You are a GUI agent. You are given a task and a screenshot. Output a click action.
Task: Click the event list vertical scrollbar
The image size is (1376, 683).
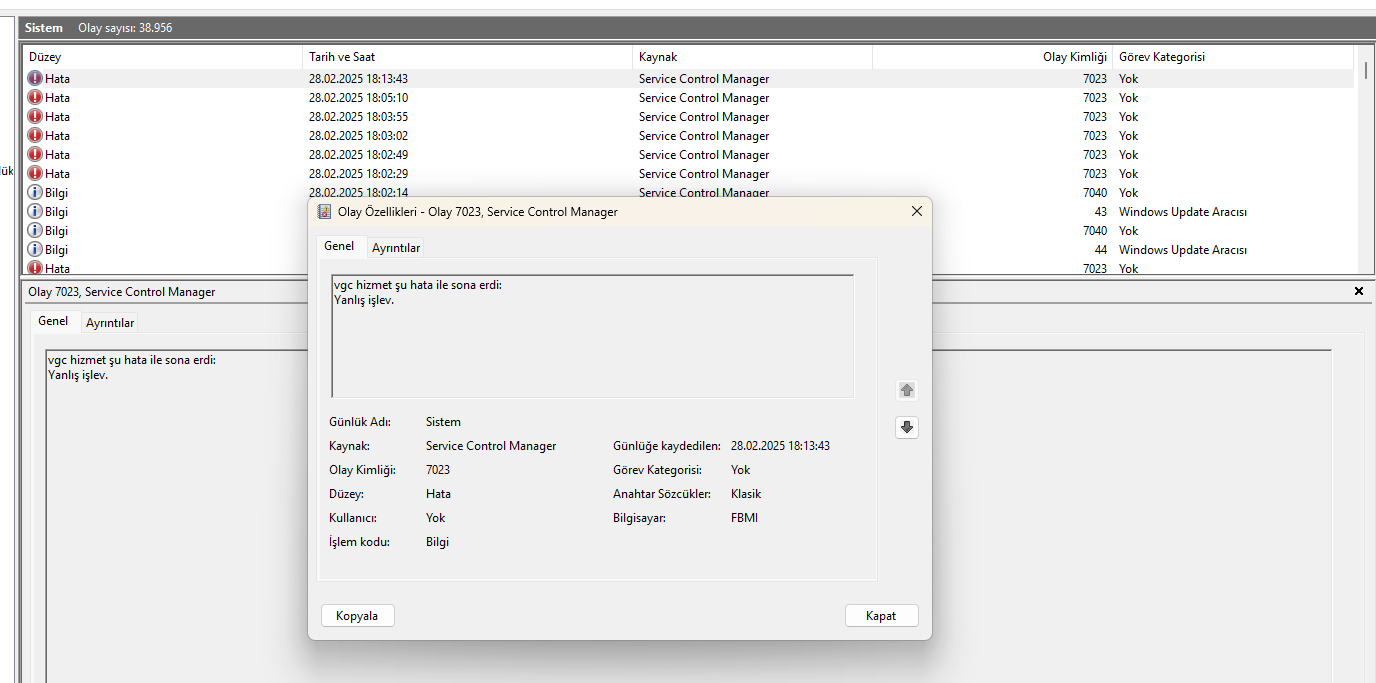[1366, 160]
